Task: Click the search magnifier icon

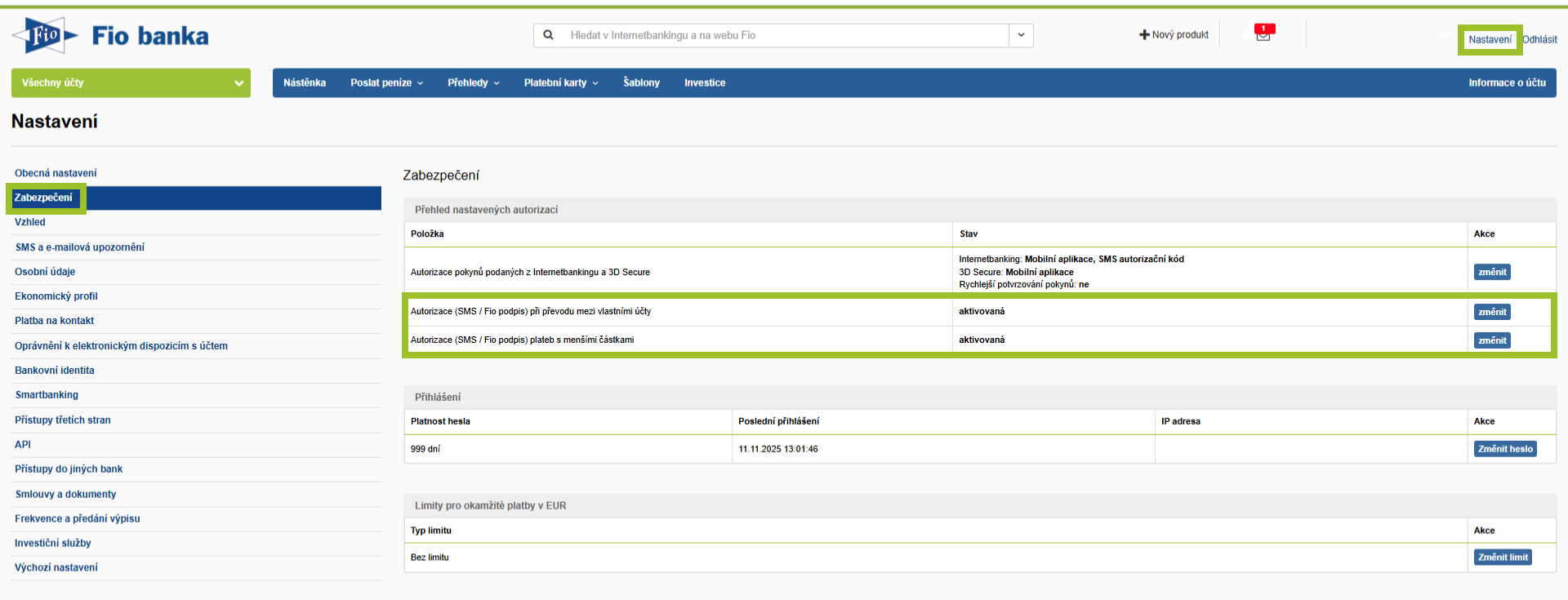Action: [x=549, y=35]
